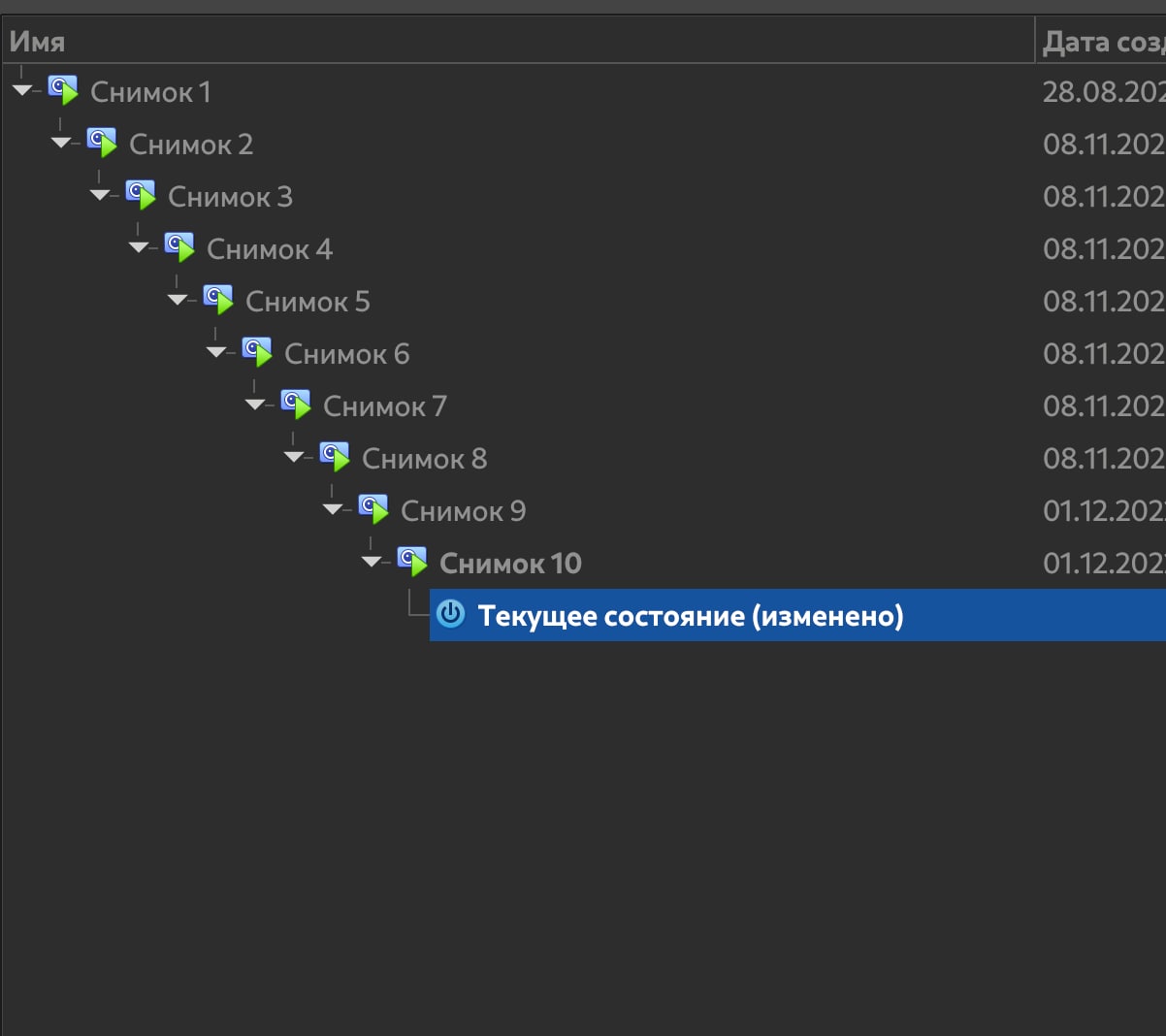
Task: Select the Снимок 8 snapshot label
Action: [425, 459]
